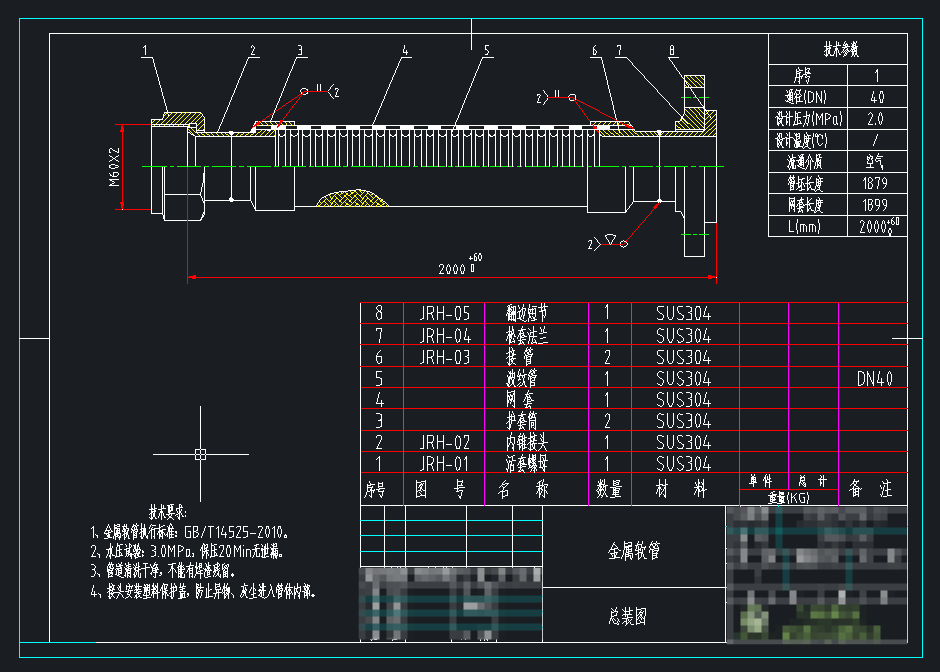Image resolution: width=940 pixels, height=672 pixels.
Task: Select the 数量 column header
Action: 608,490
